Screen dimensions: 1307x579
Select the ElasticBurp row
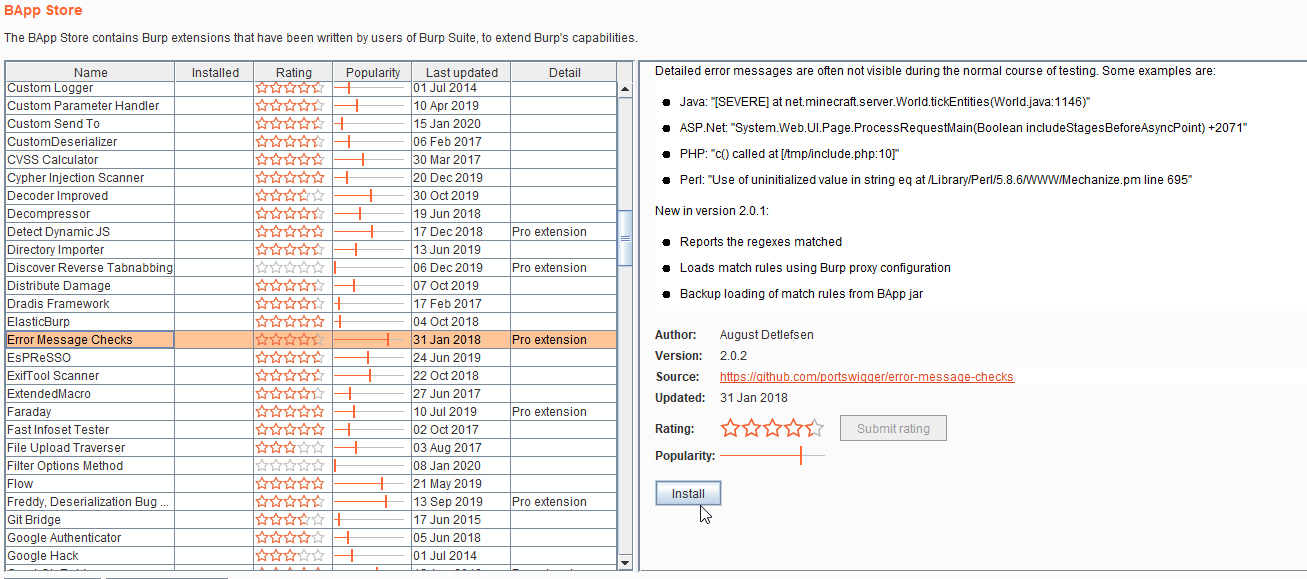tap(311, 322)
